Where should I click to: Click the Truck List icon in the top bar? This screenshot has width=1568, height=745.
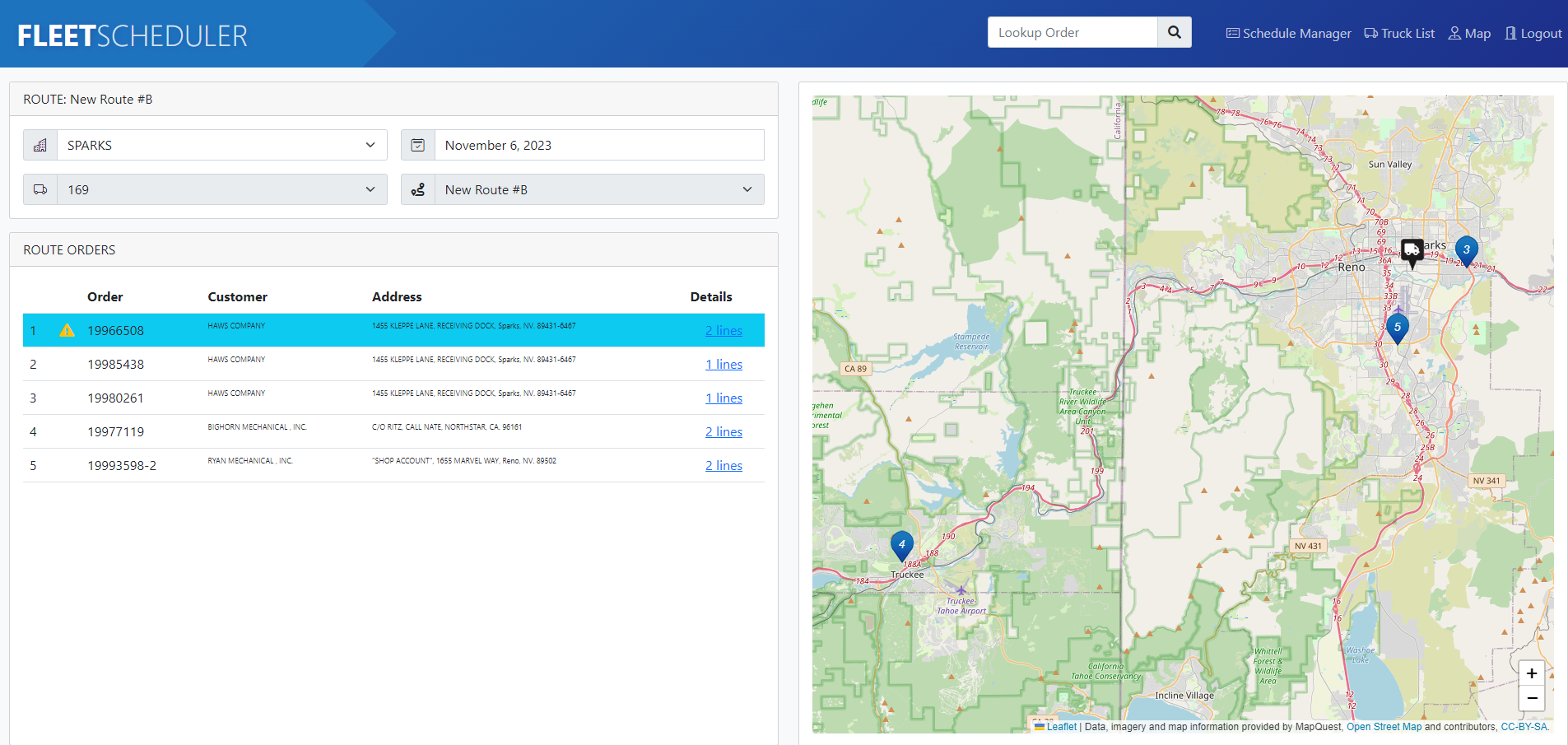pos(1370,33)
